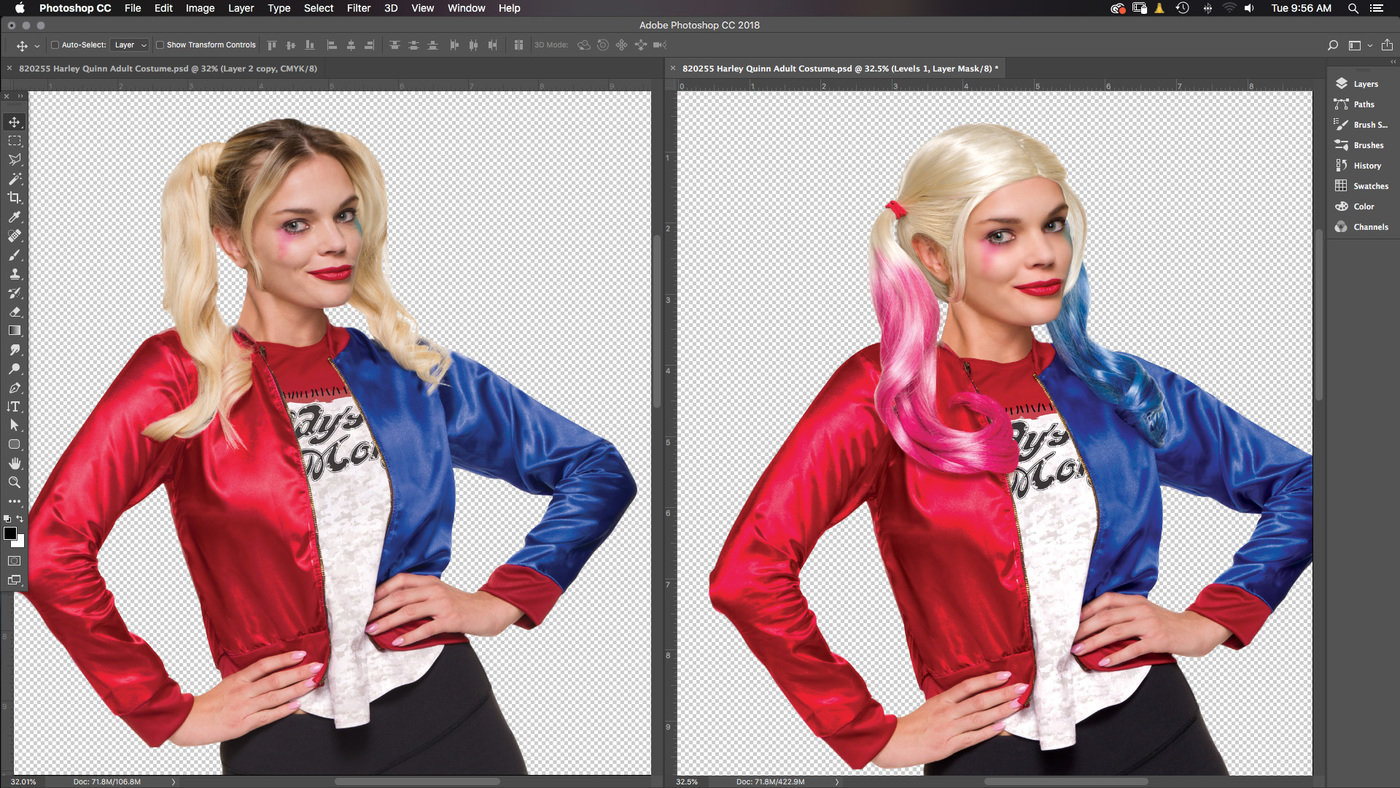Select the Crop tool
Image resolution: width=1400 pixels, height=788 pixels.
14,198
